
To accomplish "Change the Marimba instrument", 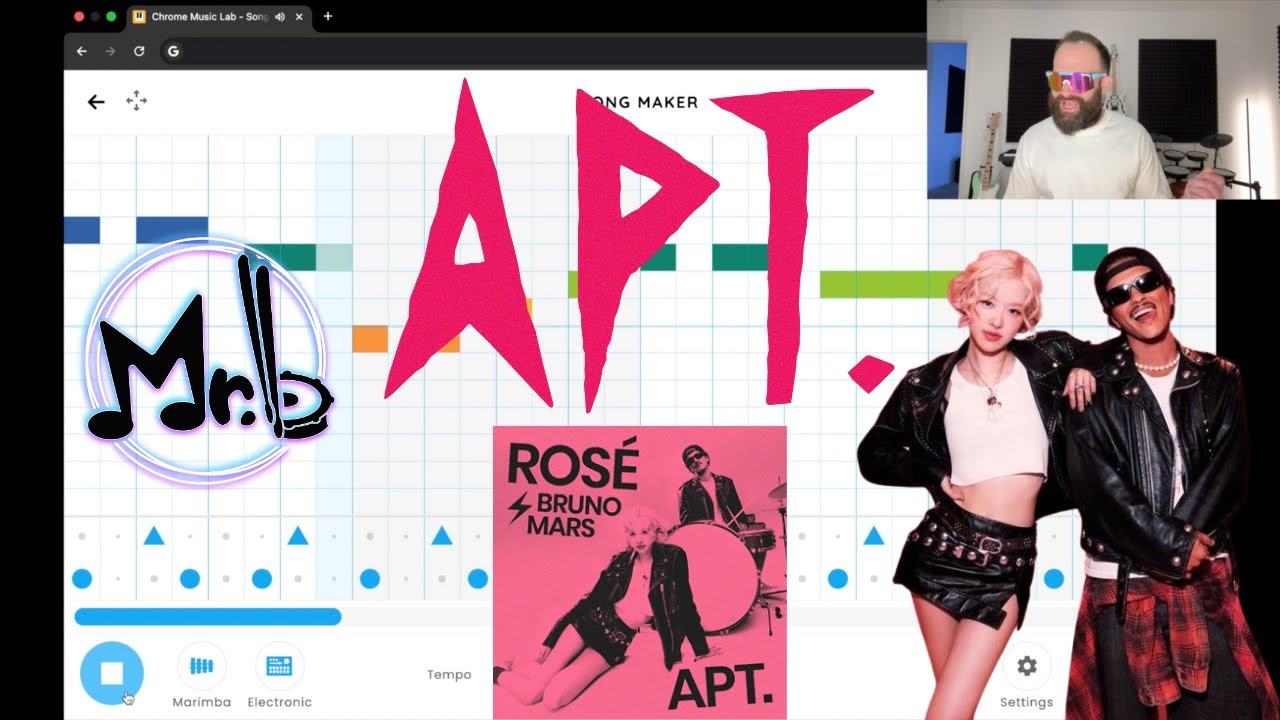I will 201,677.
